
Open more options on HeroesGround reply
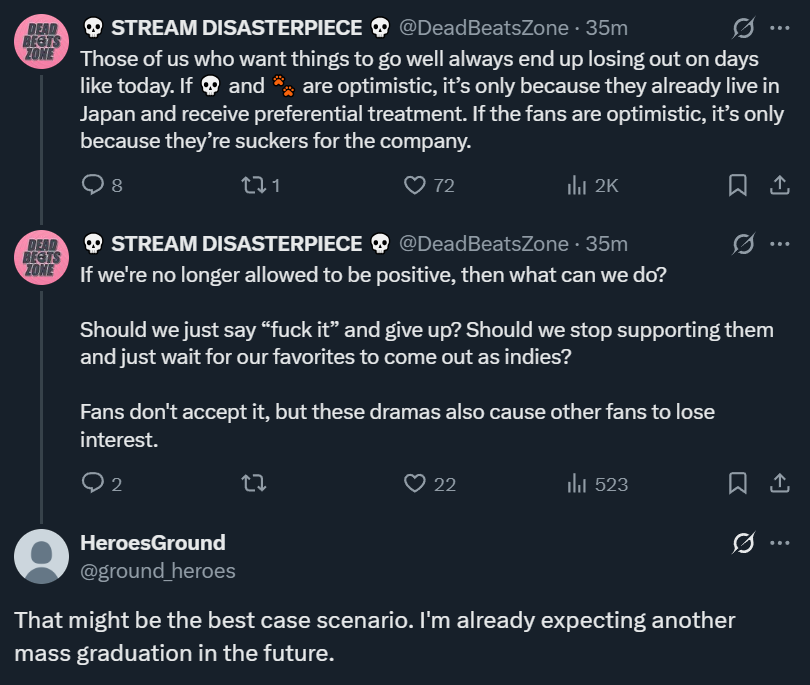click(780, 542)
